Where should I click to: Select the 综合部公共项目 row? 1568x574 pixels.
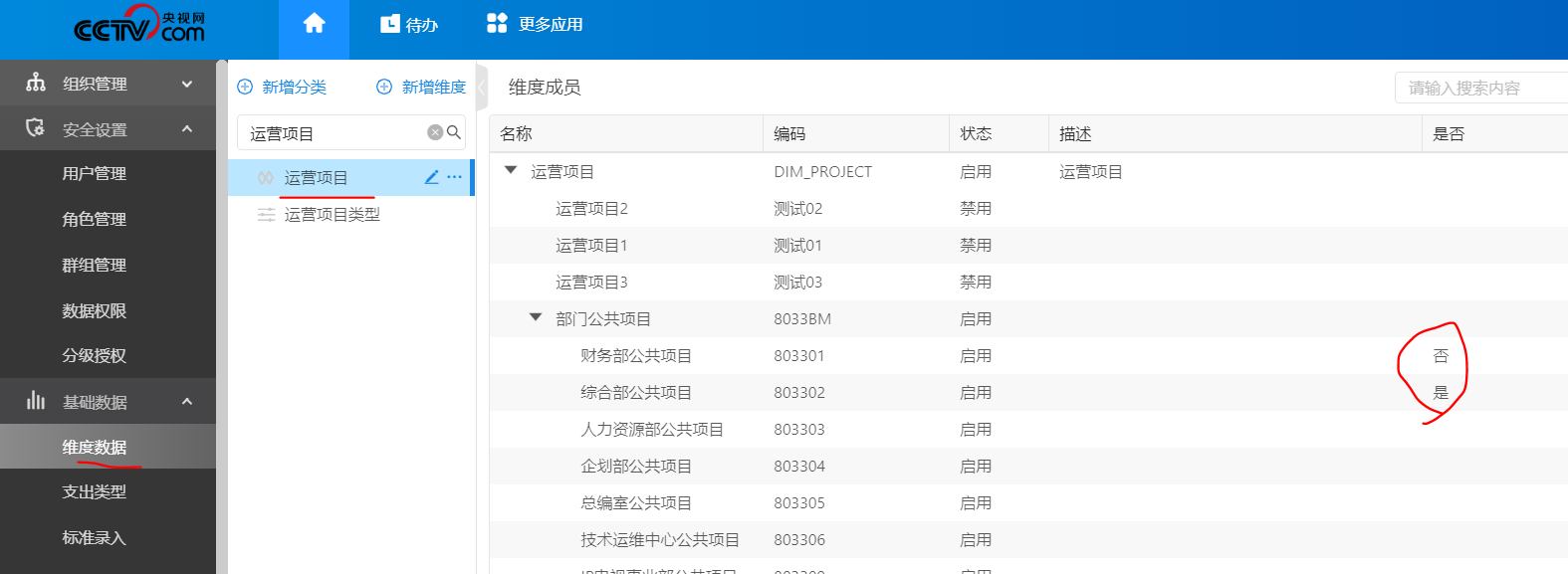1028,392
